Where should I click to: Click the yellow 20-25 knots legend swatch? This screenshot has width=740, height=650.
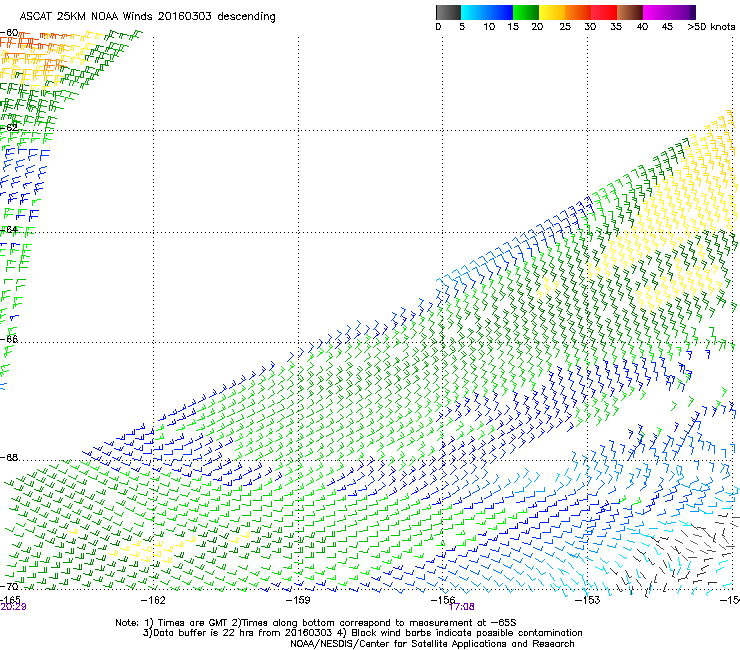[x=552, y=12]
